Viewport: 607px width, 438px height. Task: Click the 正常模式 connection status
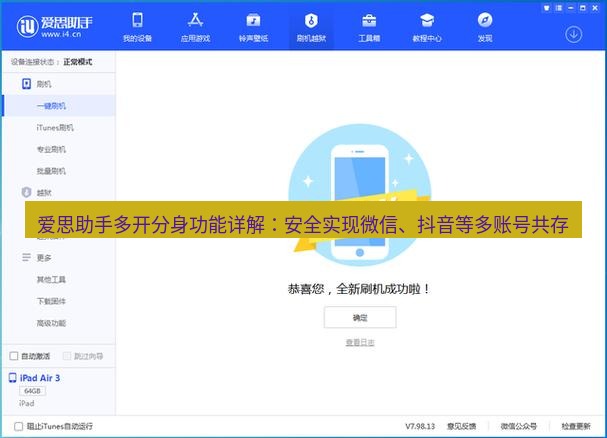(78, 62)
